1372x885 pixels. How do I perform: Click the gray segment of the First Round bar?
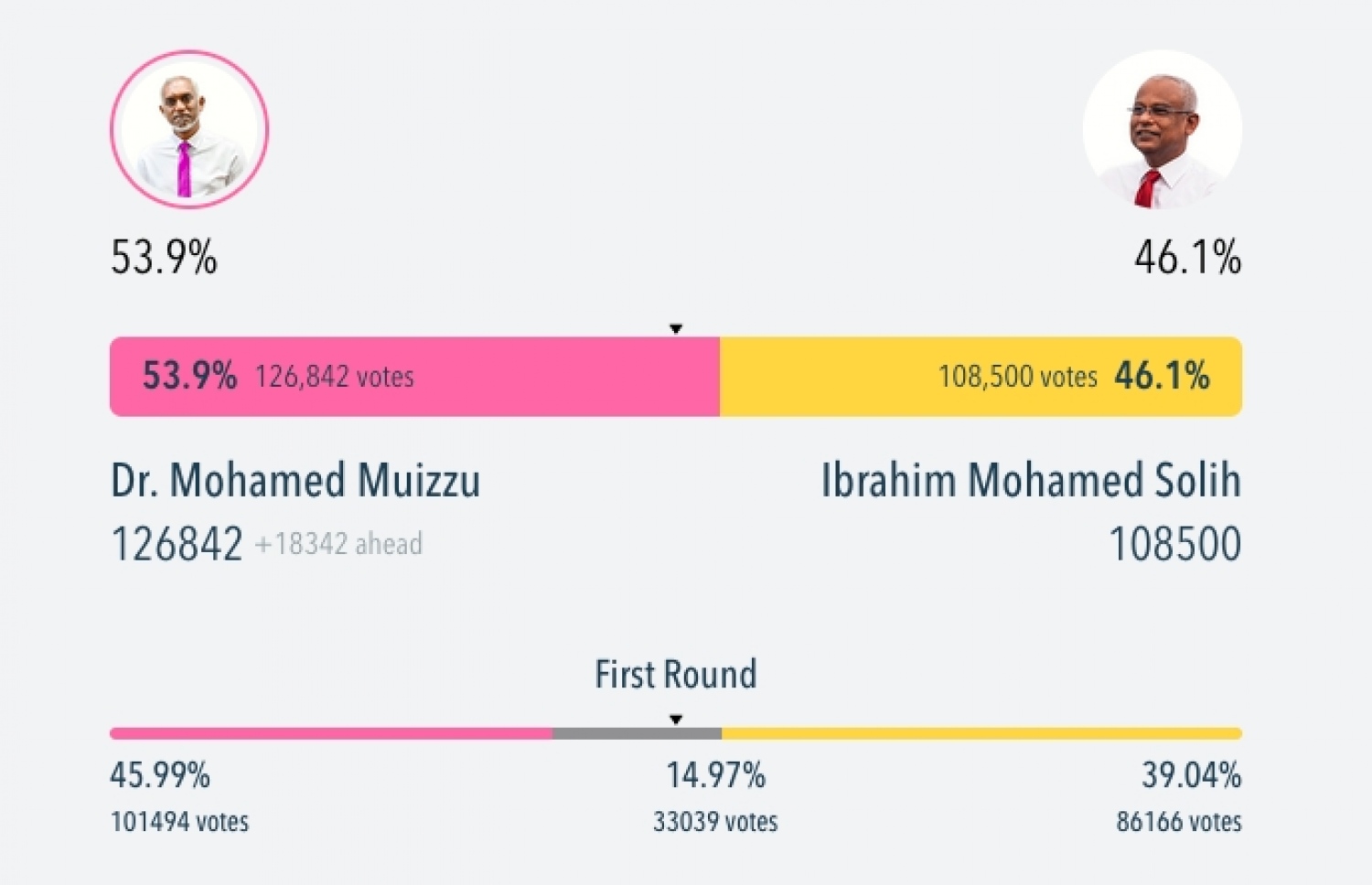[637, 733]
